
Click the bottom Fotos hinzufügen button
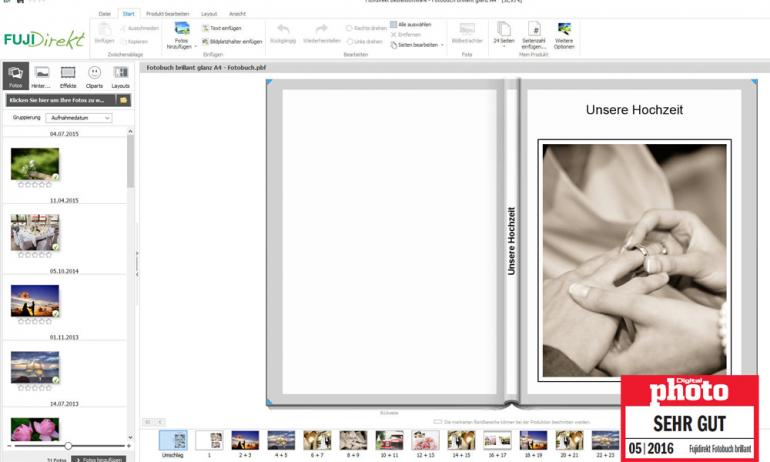click(99, 460)
